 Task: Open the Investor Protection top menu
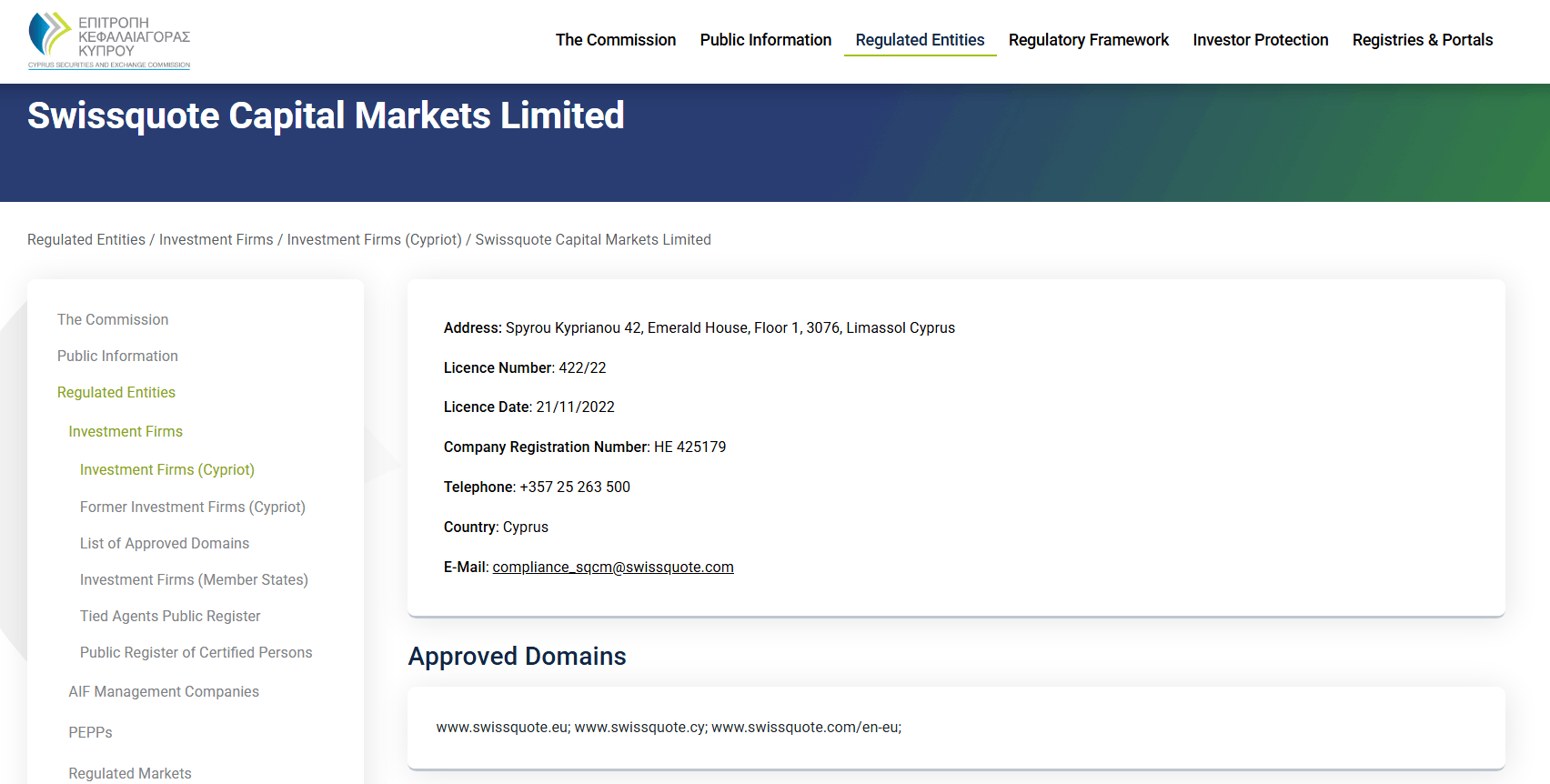[1261, 40]
